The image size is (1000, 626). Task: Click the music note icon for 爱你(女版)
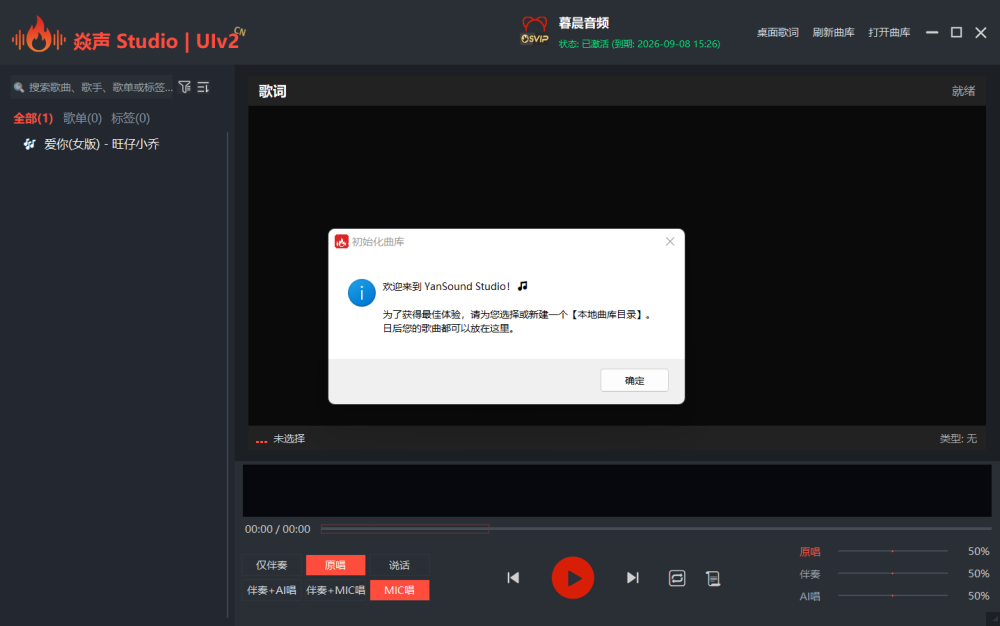pyautogui.click(x=29, y=144)
